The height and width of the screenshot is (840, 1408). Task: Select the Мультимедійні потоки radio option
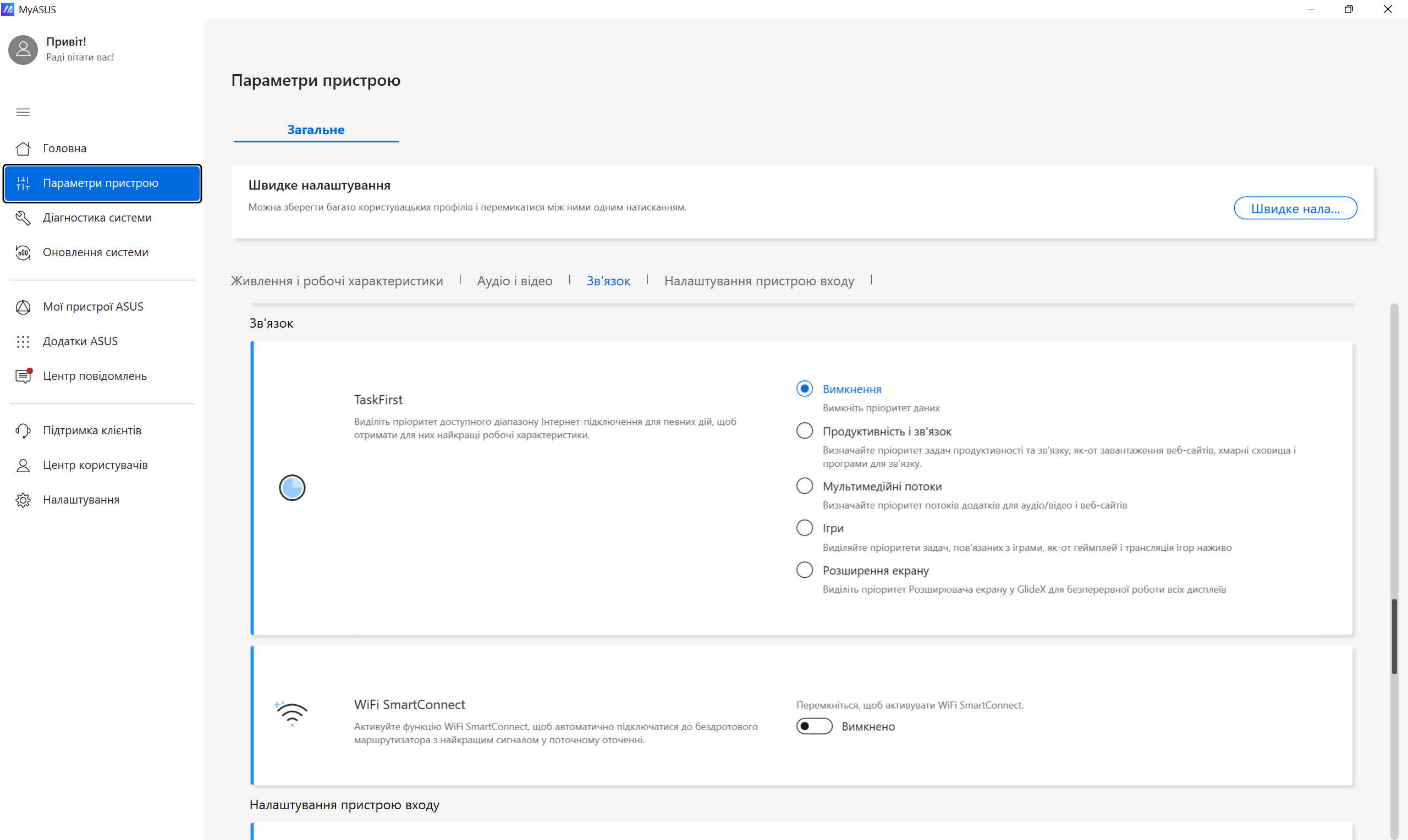click(x=804, y=486)
